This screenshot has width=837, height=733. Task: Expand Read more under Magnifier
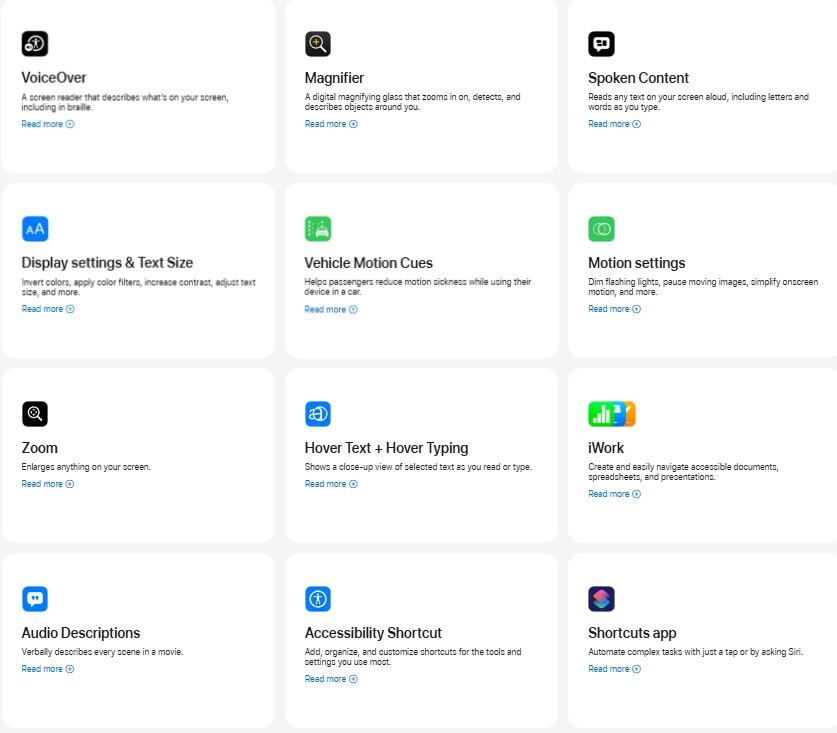click(331, 124)
